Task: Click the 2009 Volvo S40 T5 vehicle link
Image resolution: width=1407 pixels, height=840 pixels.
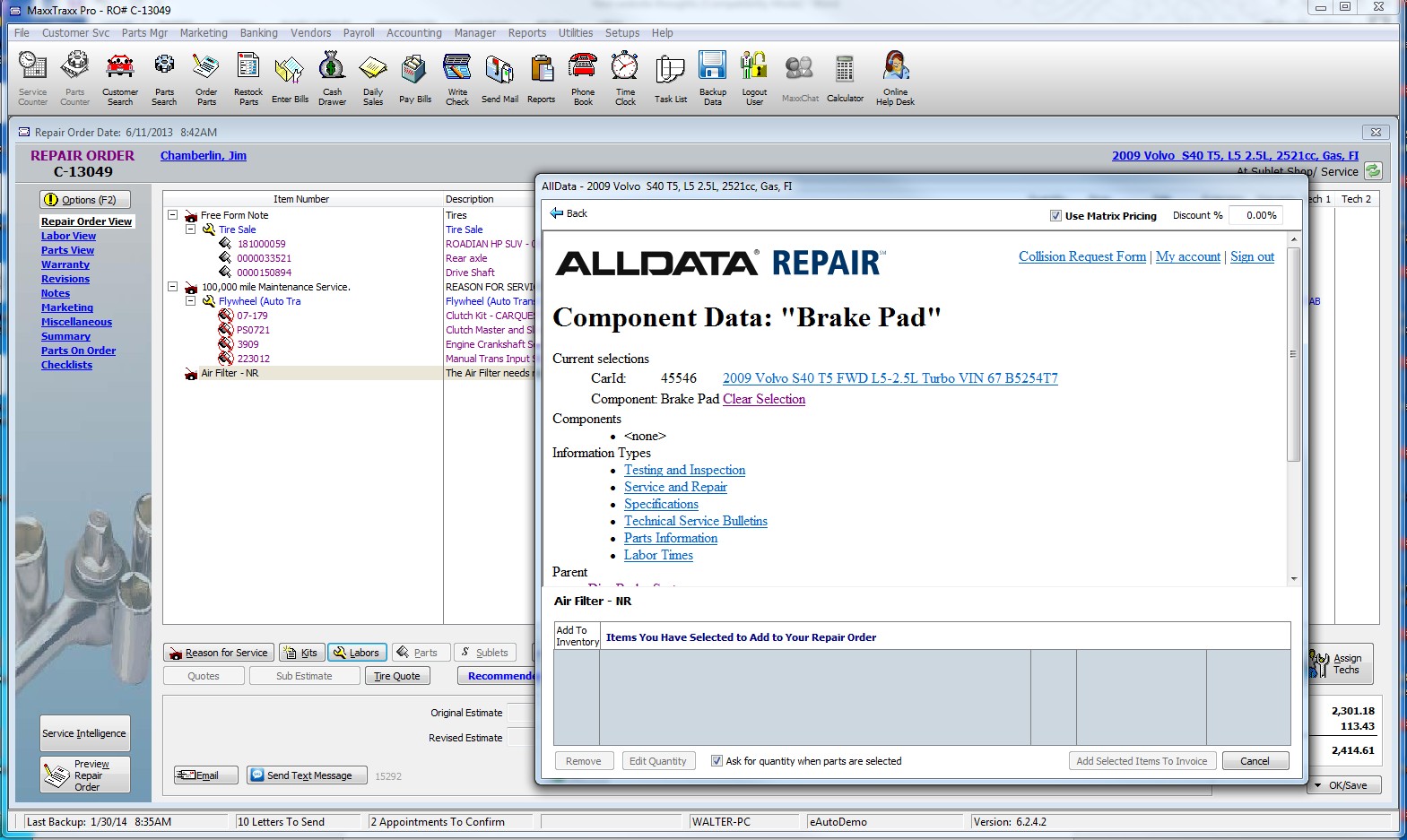Action: 1235,155
